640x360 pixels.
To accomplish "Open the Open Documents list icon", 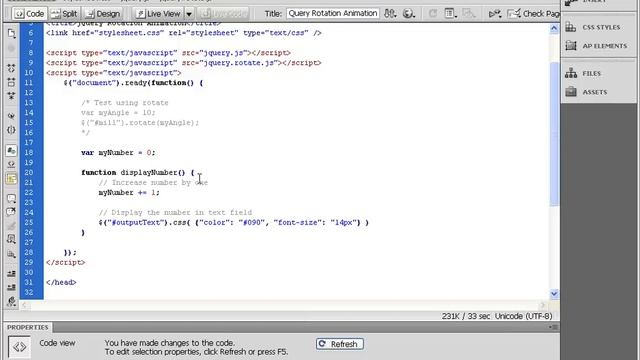I will coord(11,33).
